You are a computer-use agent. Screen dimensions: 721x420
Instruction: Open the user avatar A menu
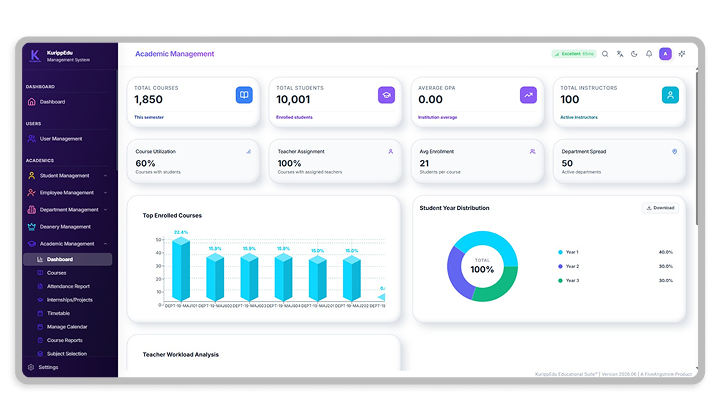665,54
